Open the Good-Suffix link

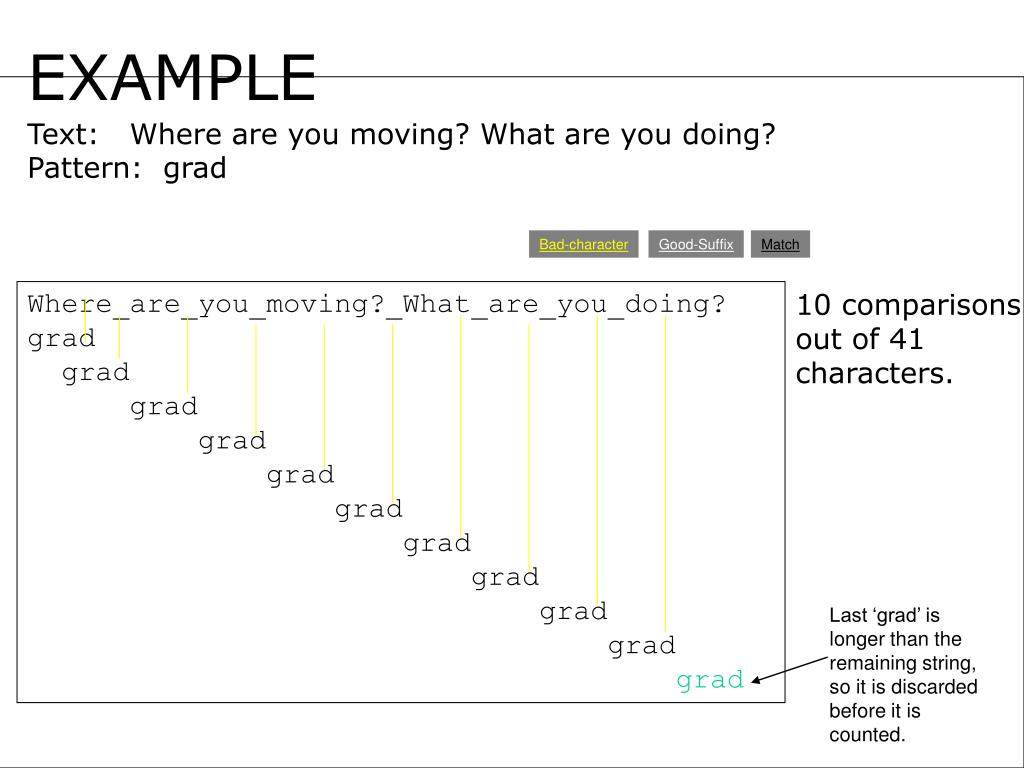click(x=696, y=244)
